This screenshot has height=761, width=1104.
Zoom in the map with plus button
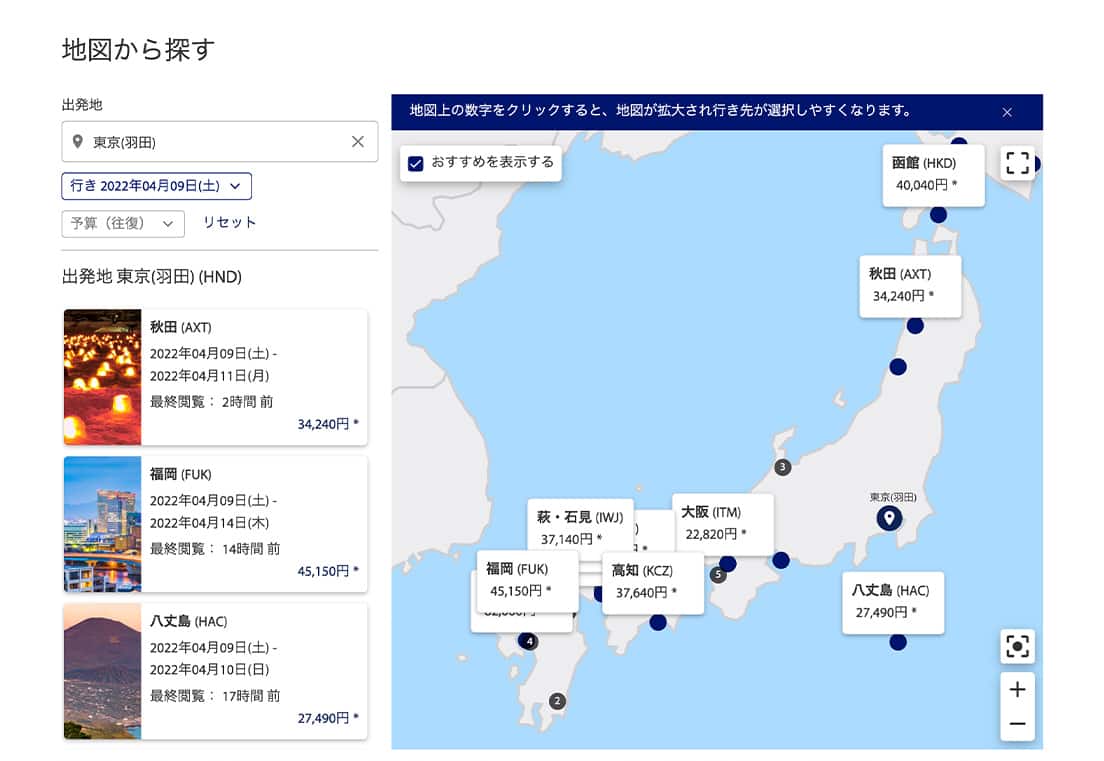point(1017,690)
